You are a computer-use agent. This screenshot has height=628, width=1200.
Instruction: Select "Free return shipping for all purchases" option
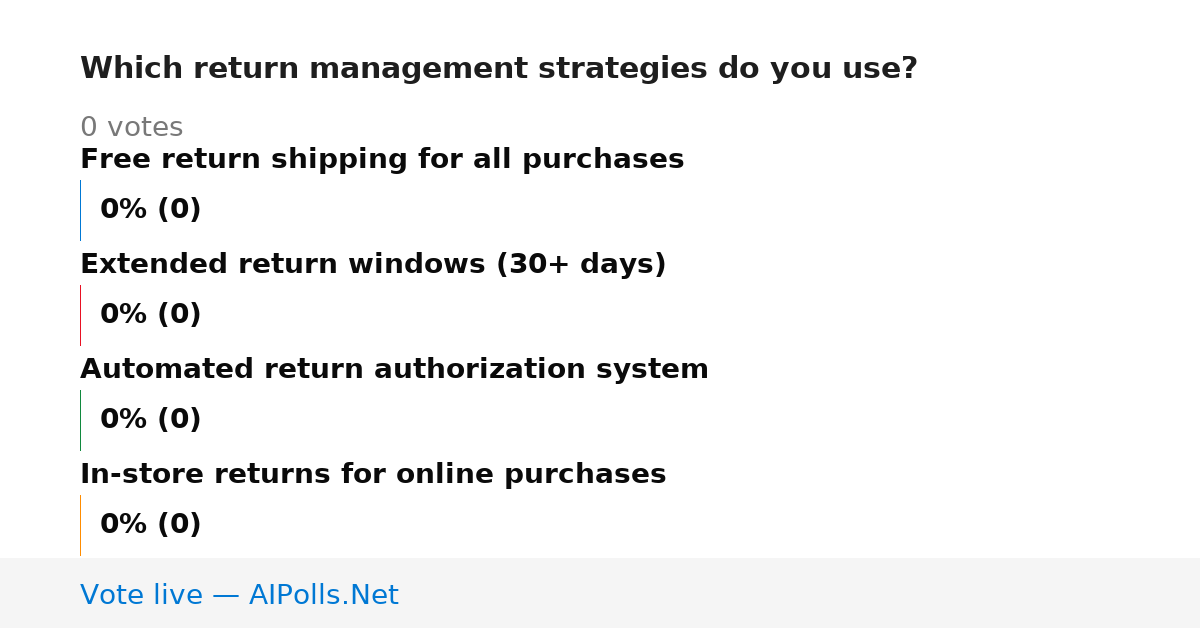point(382,160)
